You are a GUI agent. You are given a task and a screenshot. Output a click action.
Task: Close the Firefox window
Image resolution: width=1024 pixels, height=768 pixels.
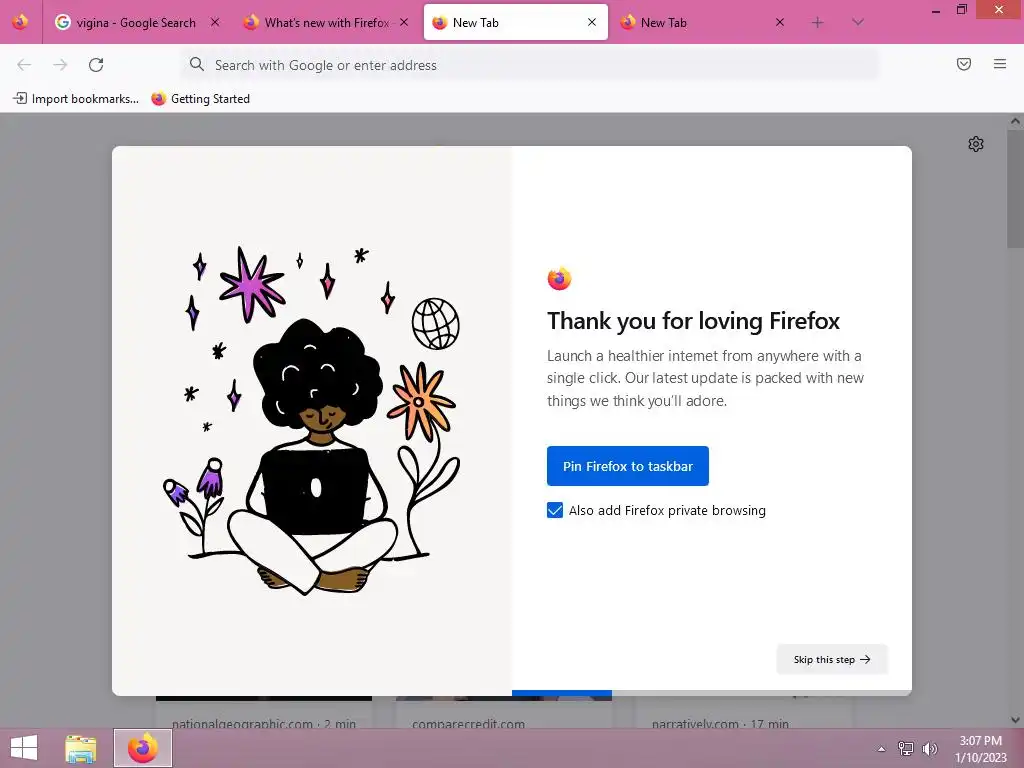tap(999, 9)
